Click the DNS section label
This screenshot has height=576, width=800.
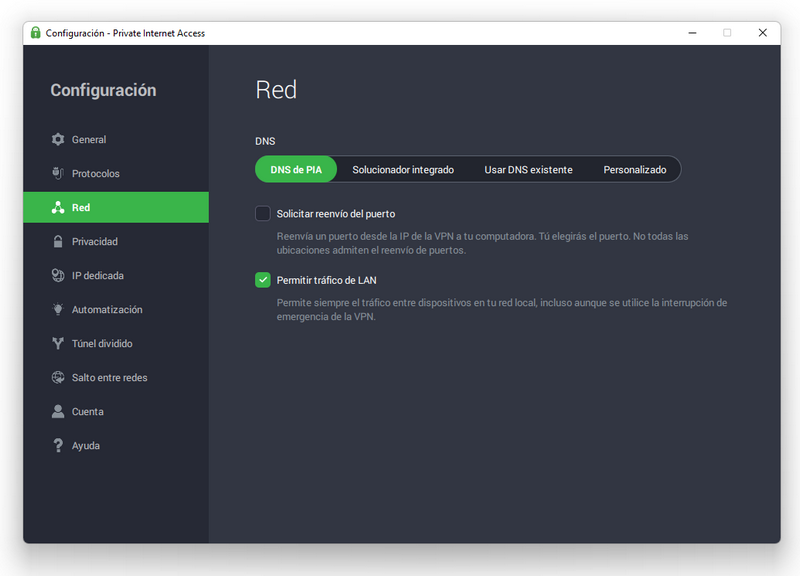(x=265, y=141)
